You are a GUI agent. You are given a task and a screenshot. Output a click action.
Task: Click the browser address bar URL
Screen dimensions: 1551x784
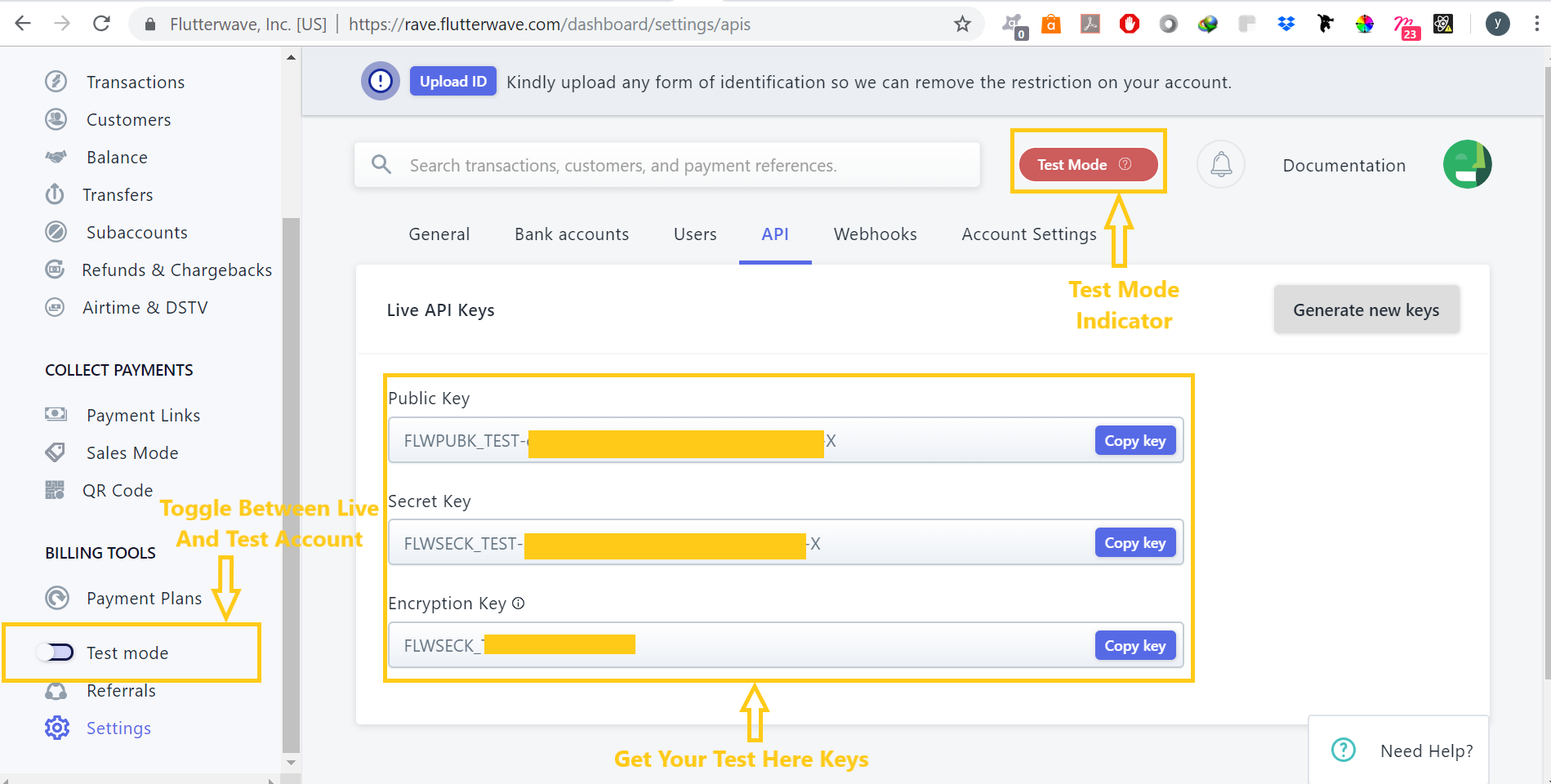[x=549, y=24]
